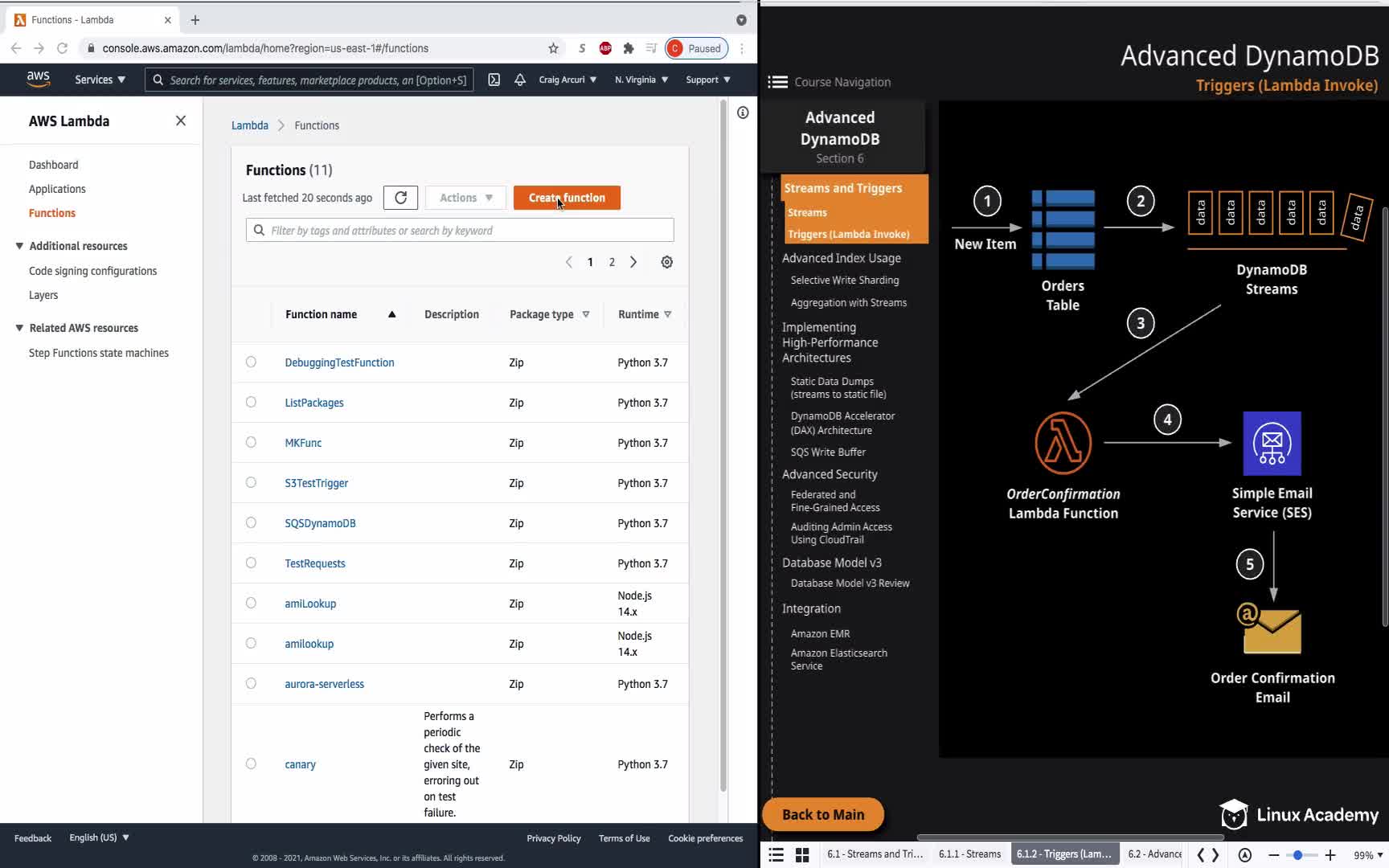Open the zoom percentage dropdown
The image size is (1389, 868).
pos(1368,855)
